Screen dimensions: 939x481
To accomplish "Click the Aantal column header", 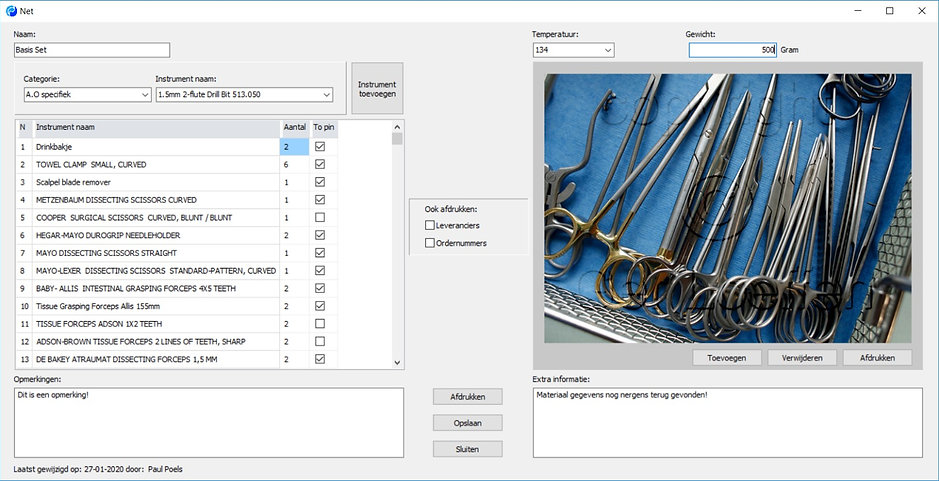I will pyautogui.click(x=295, y=127).
